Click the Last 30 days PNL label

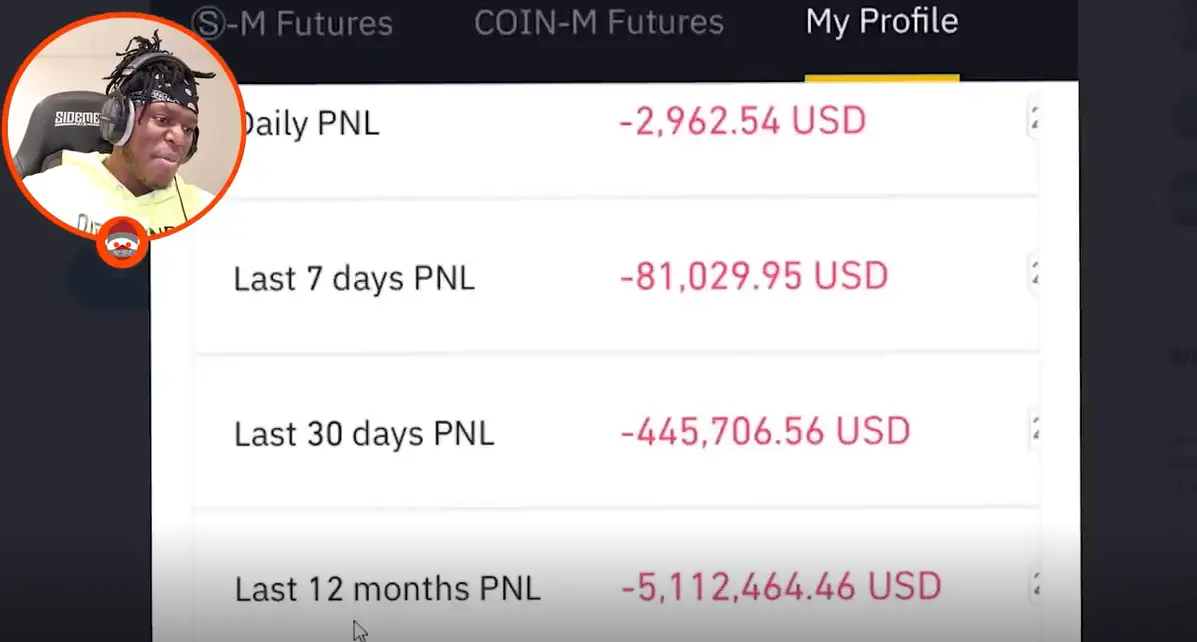pos(364,434)
